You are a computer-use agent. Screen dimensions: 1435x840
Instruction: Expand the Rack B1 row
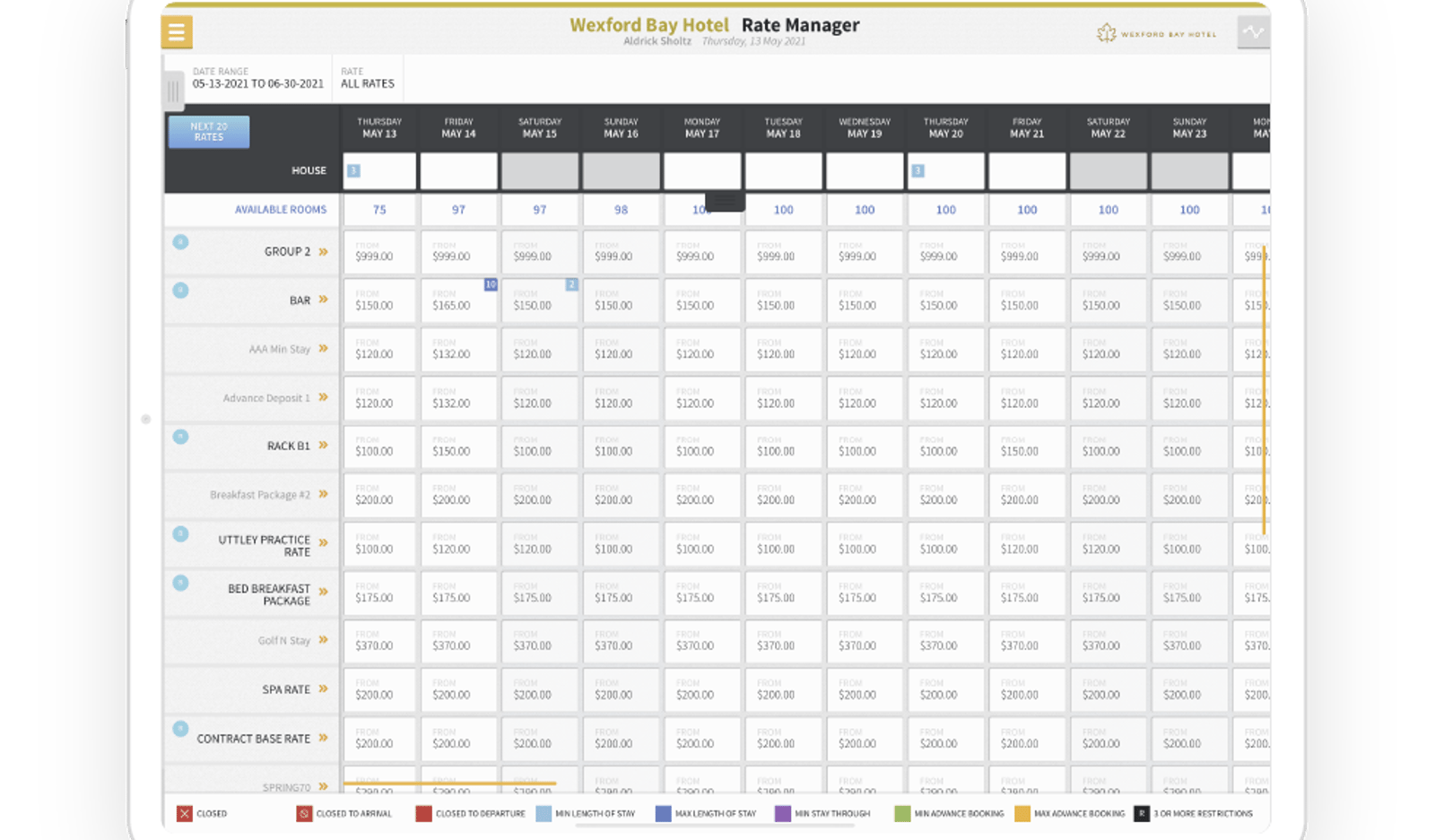pyautogui.click(x=323, y=446)
